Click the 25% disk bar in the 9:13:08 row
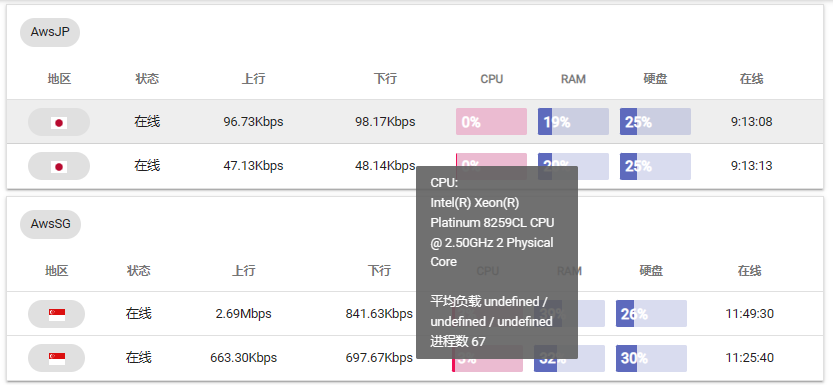The image size is (833, 385). [655, 122]
